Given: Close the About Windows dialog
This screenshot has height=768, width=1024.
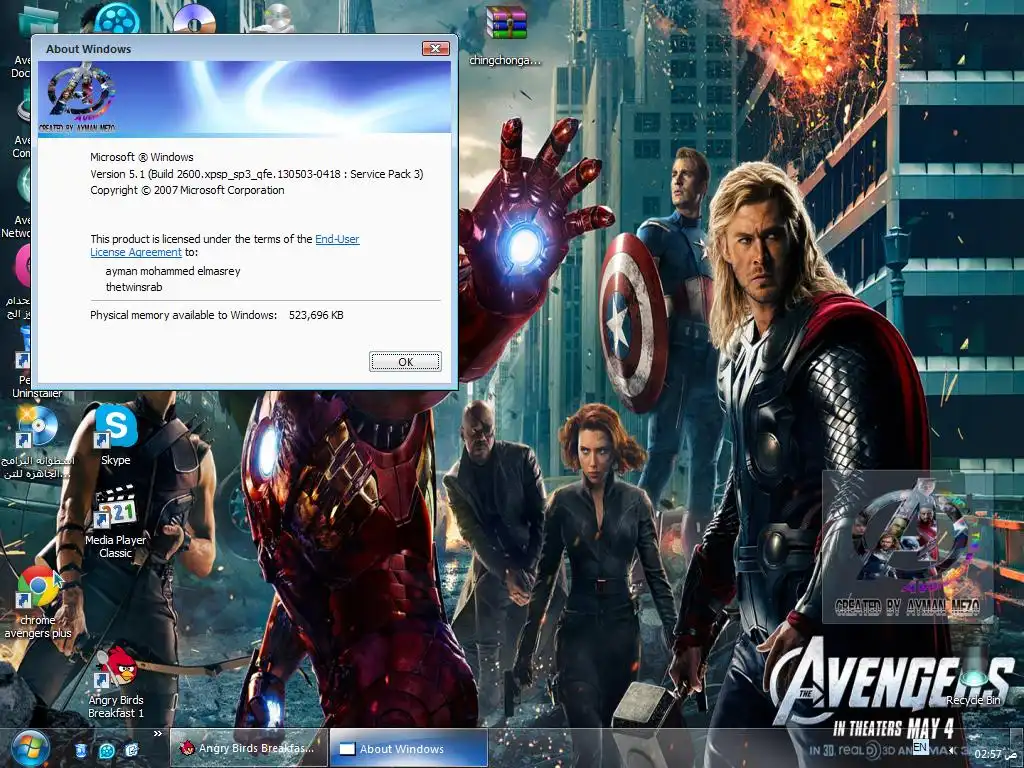Looking at the screenshot, I should pos(435,48).
